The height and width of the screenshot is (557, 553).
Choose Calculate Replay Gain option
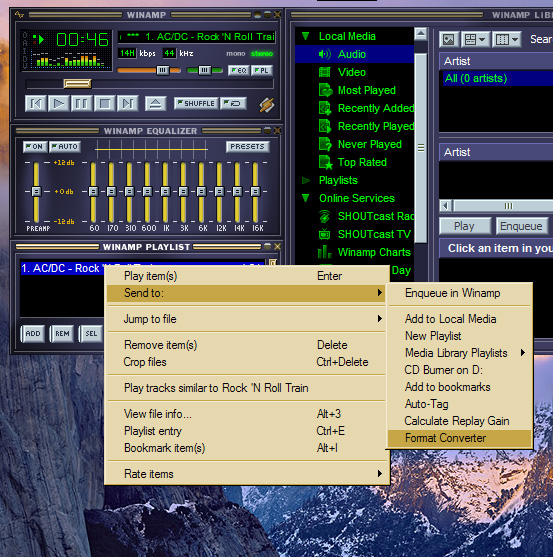click(x=459, y=421)
